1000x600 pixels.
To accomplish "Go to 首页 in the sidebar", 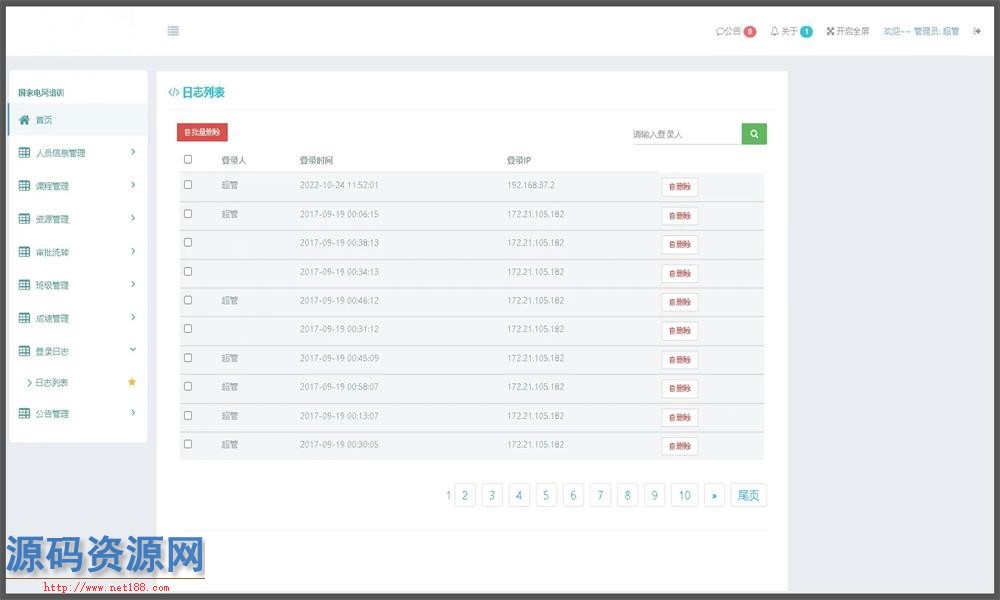I will pos(78,120).
